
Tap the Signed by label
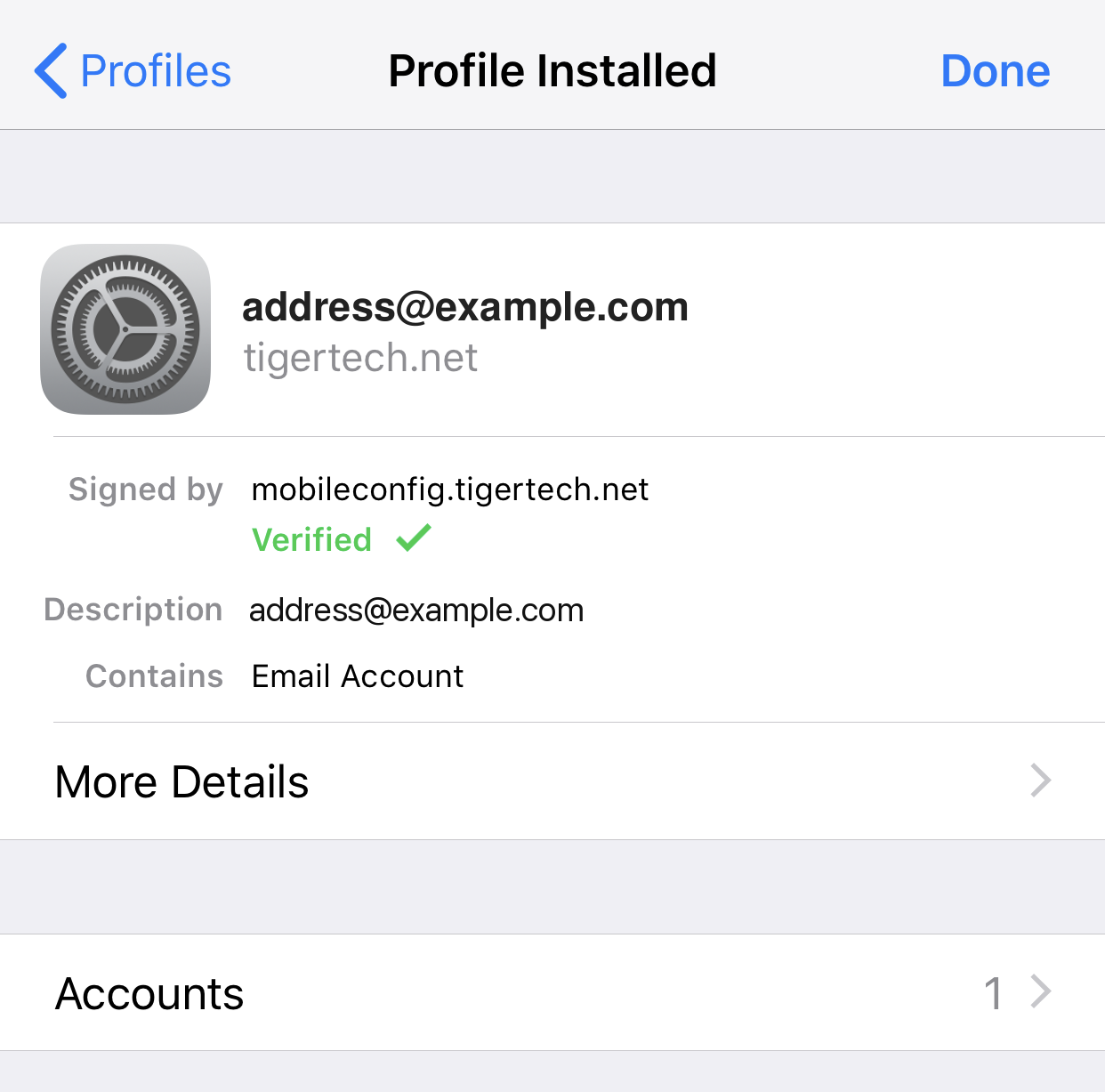pos(145,489)
